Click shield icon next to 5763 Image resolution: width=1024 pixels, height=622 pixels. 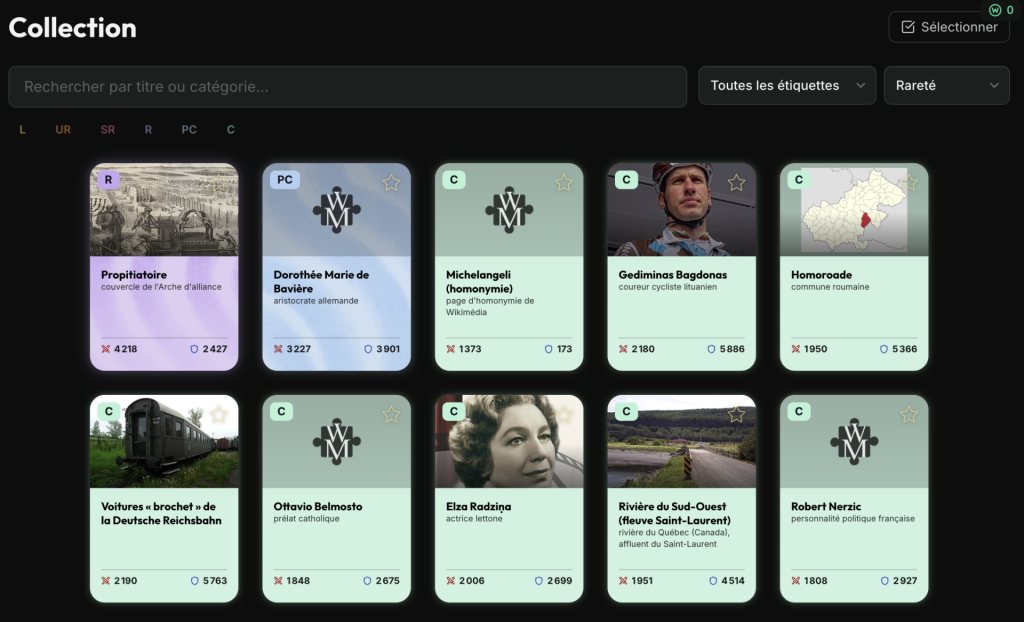[x=194, y=581]
